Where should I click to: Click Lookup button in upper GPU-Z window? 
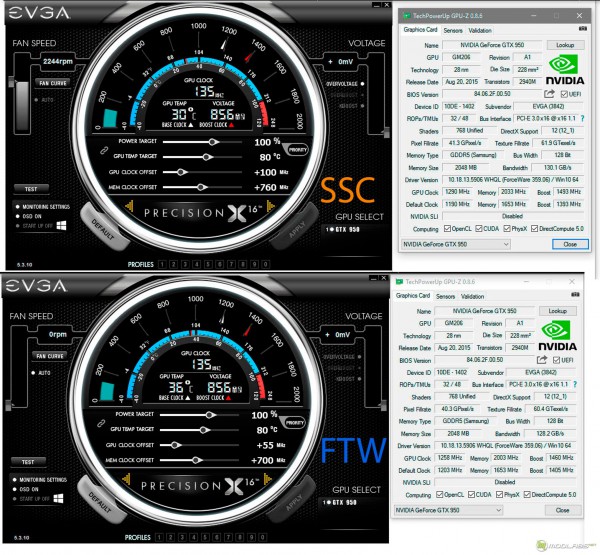click(x=565, y=45)
